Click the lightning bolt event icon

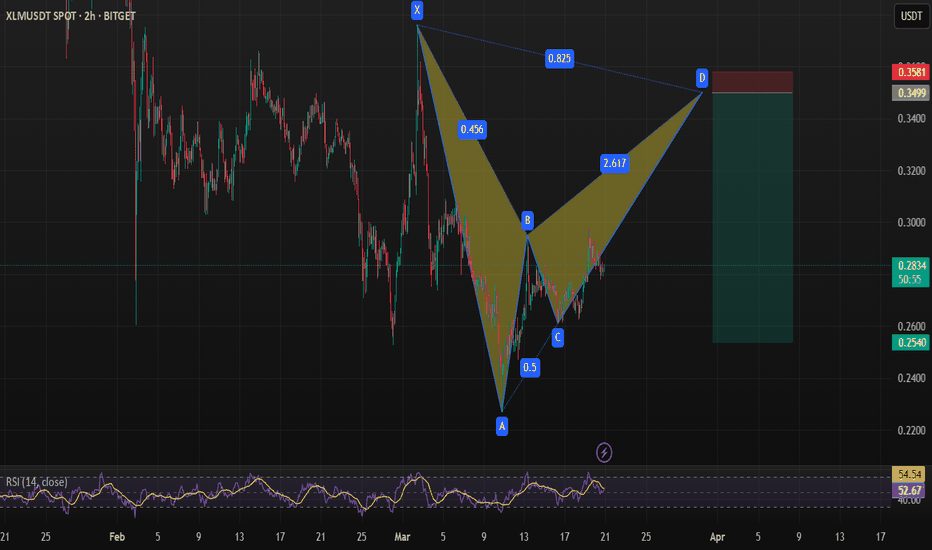[604, 452]
